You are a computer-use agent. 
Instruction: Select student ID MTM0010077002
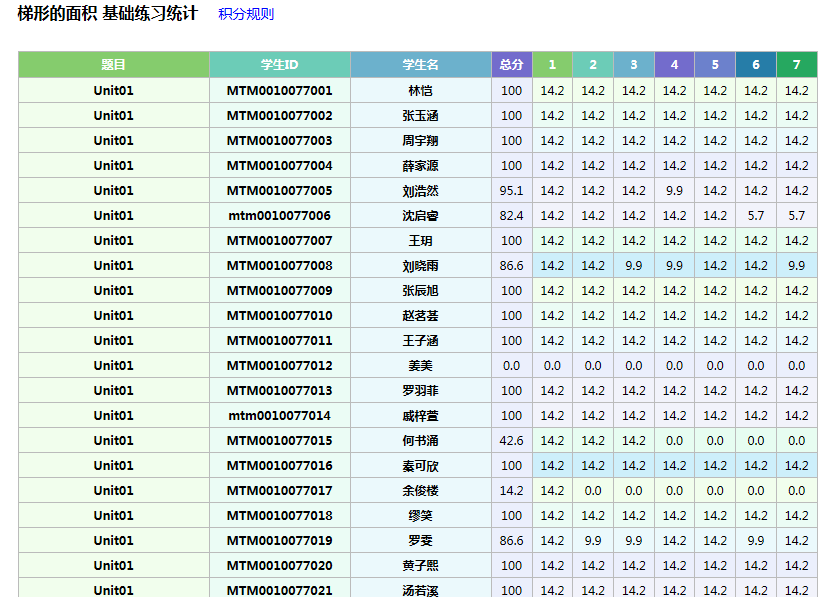click(x=280, y=115)
